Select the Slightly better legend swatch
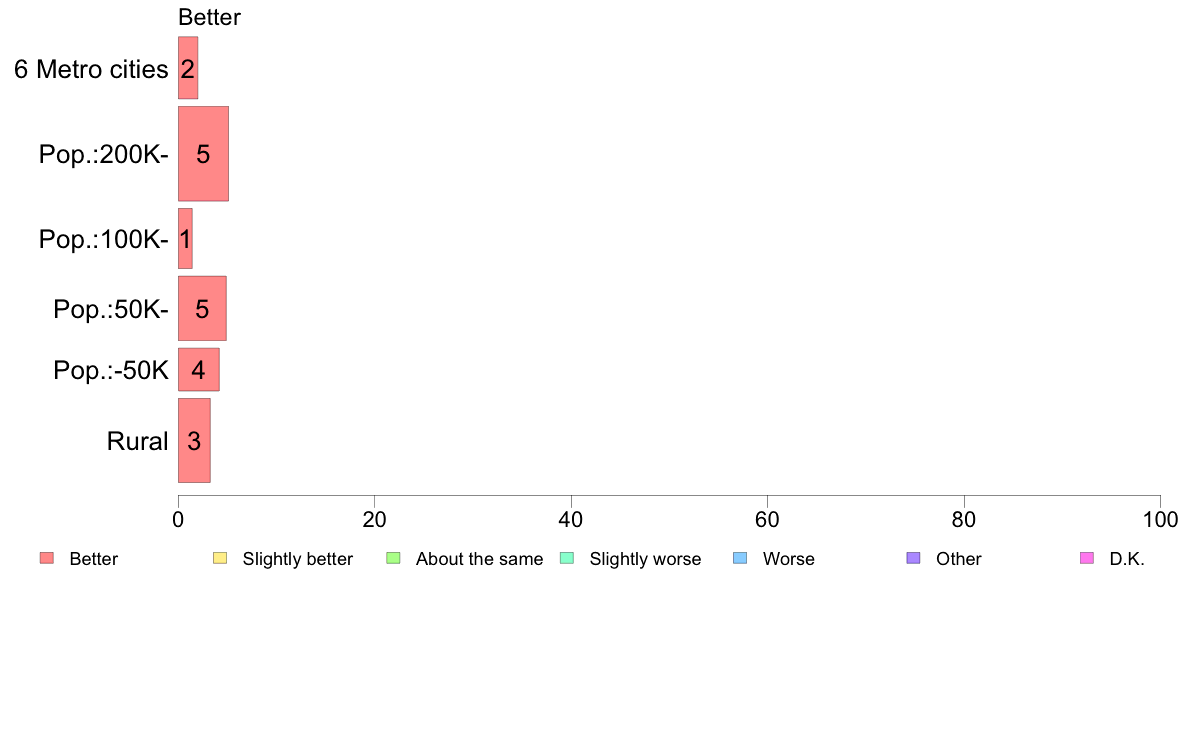The image size is (1188, 736). [220, 559]
